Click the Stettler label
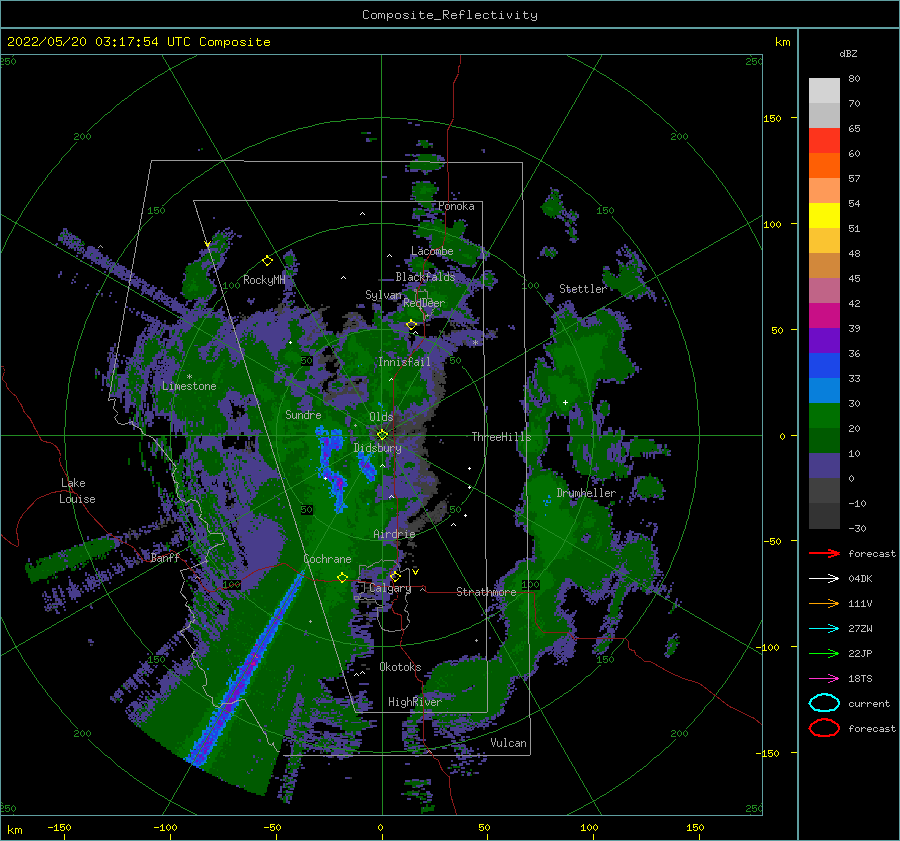 [583, 289]
